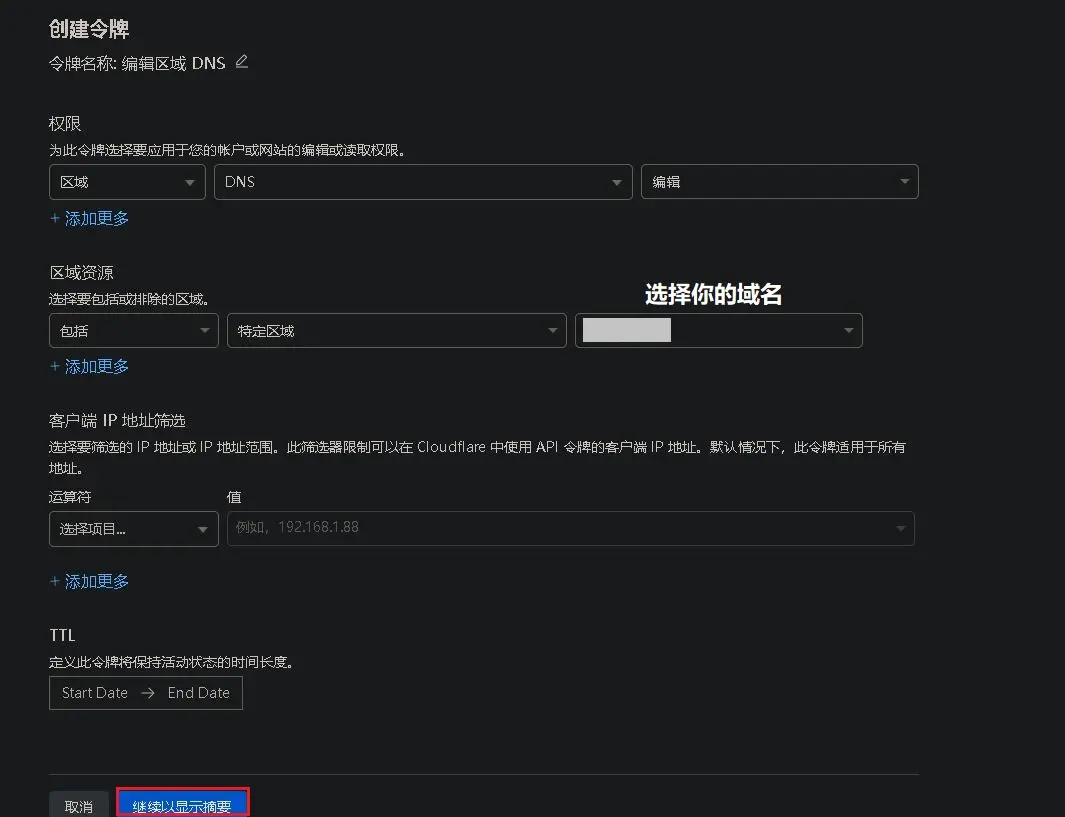Click the pencil icon to edit token name

(x=241, y=62)
